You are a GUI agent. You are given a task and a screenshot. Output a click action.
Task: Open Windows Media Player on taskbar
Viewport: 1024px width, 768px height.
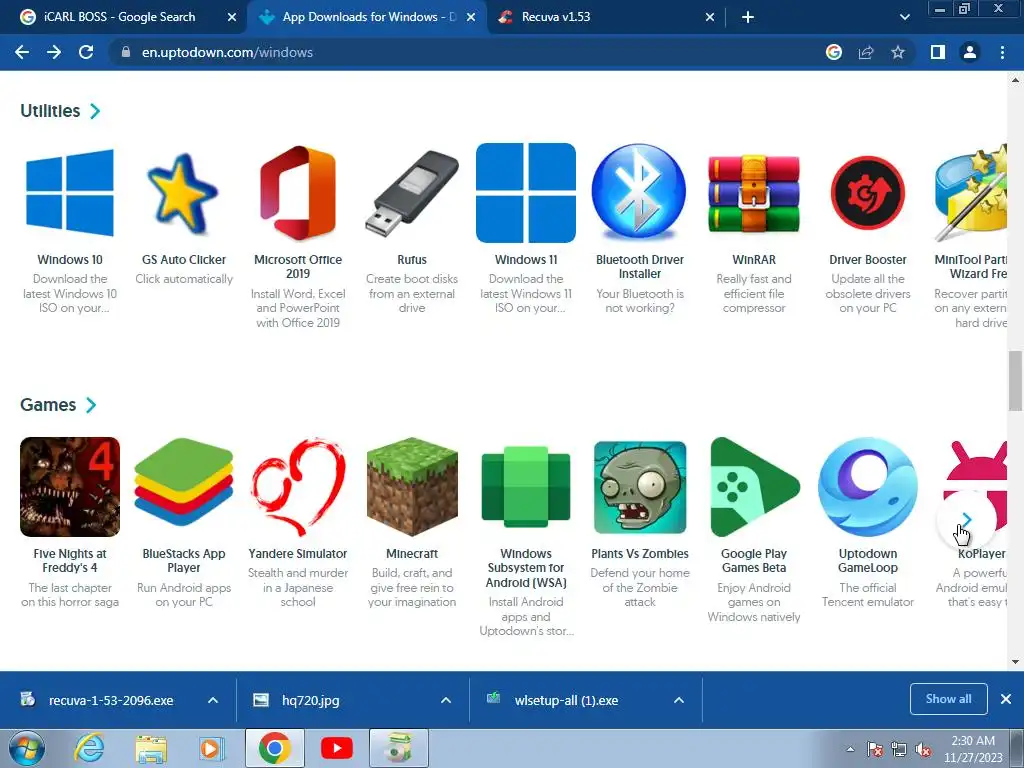[x=212, y=748]
